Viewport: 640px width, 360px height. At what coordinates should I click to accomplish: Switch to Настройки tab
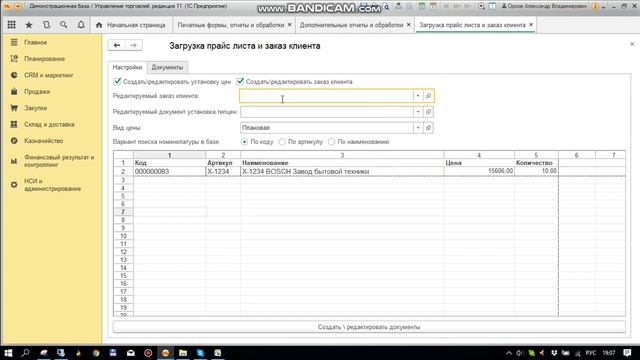[127, 67]
